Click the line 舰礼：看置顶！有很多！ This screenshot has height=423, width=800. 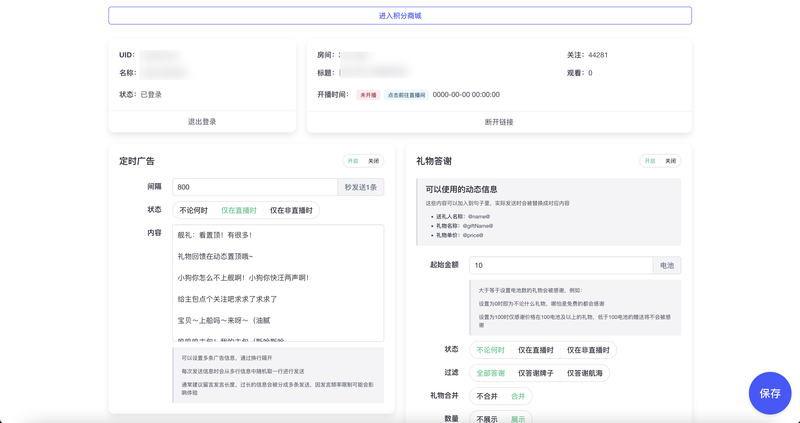[x=215, y=235]
